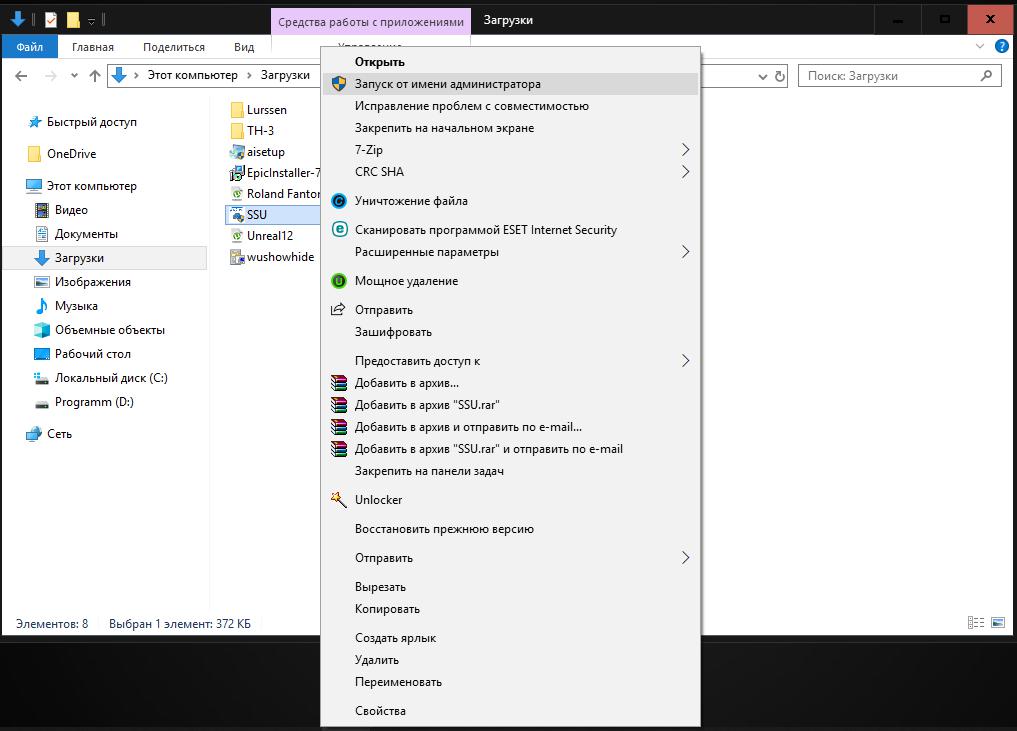Click the search magnifier icon
Screen dimensions: 1017x731
point(986,76)
